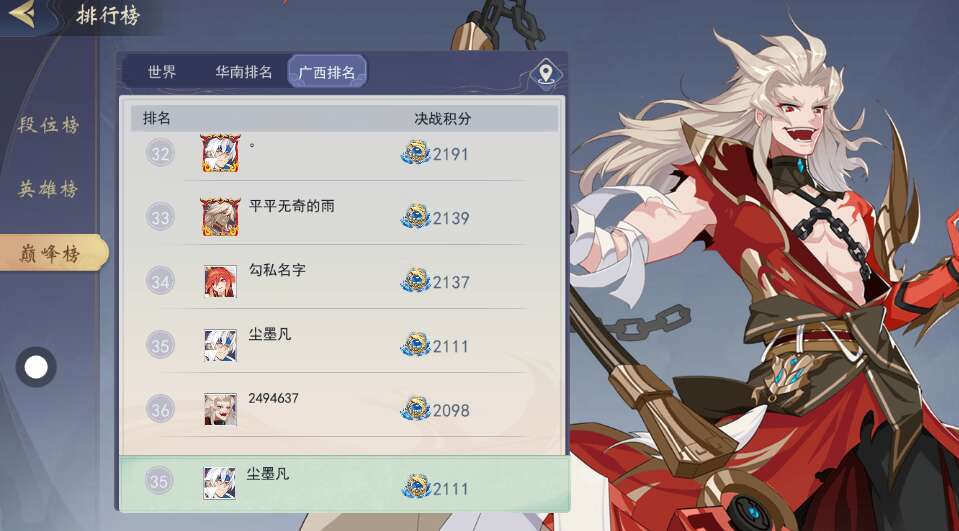Select the 广西排名 tab

tap(327, 72)
